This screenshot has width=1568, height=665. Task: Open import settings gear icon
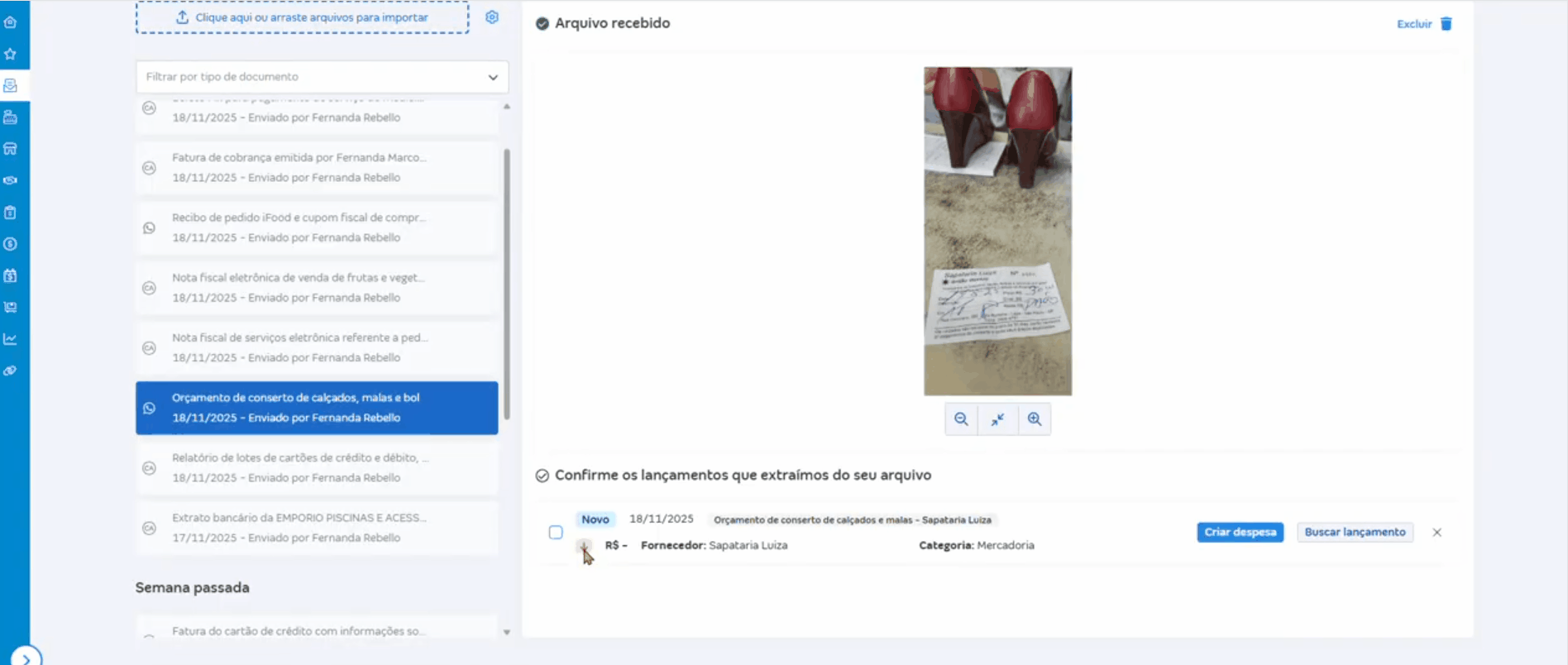tap(492, 17)
